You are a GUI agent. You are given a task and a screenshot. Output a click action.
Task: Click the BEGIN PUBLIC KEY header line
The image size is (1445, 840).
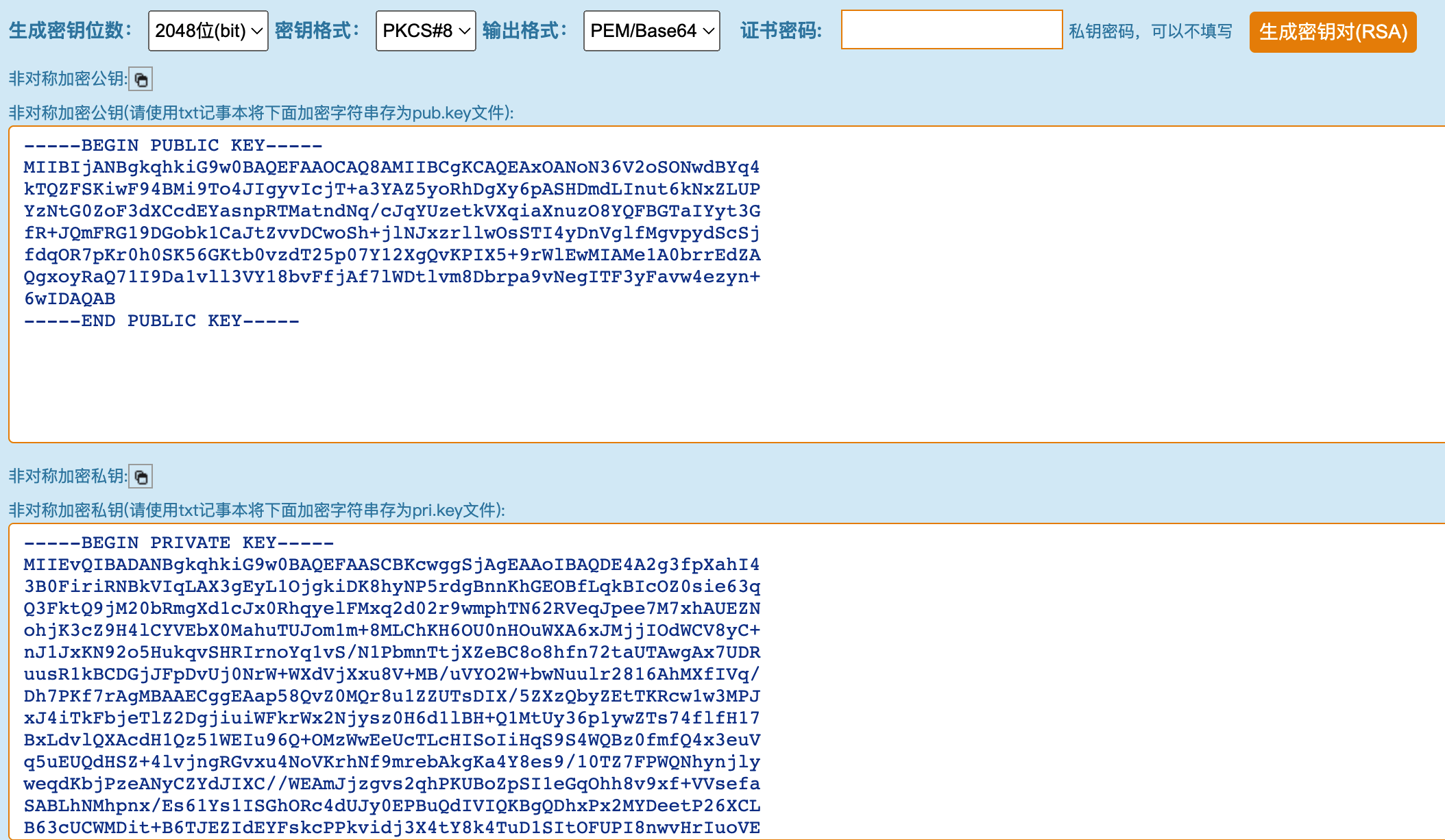click(x=173, y=145)
